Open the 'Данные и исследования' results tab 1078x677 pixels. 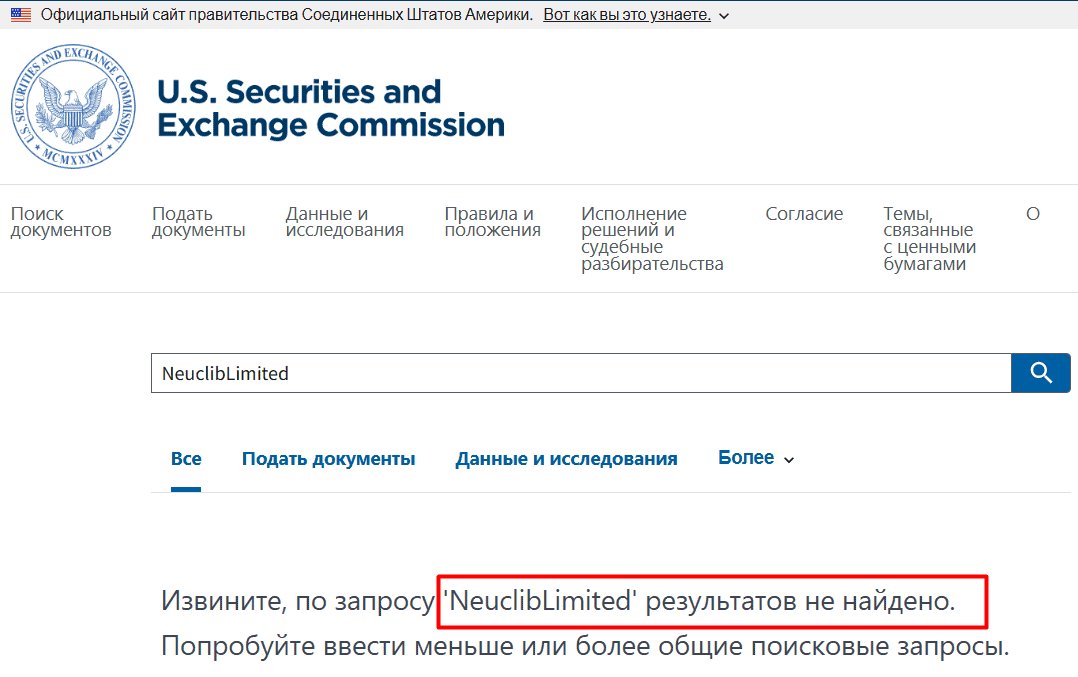566,458
